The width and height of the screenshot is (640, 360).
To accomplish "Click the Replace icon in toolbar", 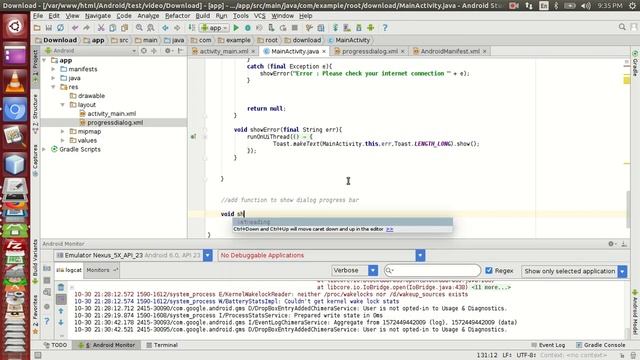I will tap(151, 28).
